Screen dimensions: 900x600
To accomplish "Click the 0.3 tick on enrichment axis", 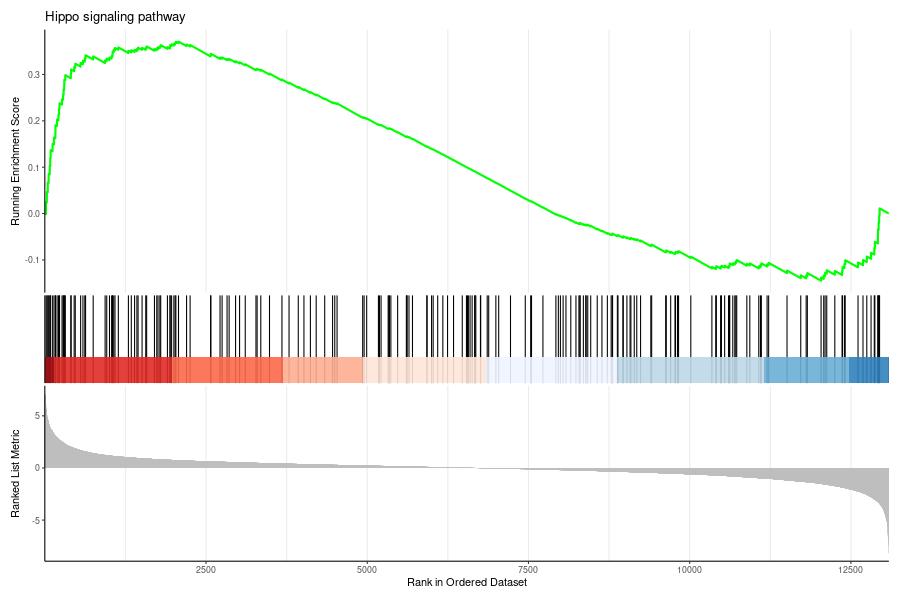I will click(x=33, y=75).
